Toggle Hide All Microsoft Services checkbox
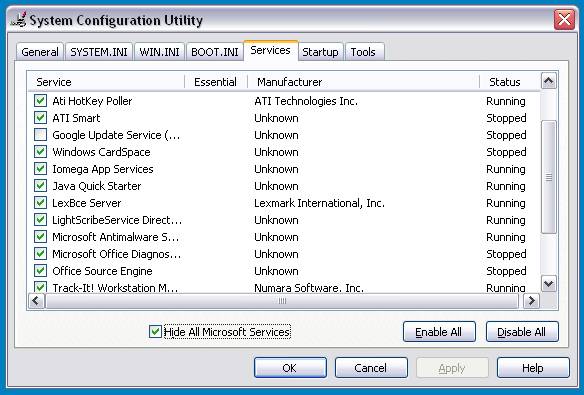This screenshot has height=395, width=584. pyautogui.click(x=155, y=331)
